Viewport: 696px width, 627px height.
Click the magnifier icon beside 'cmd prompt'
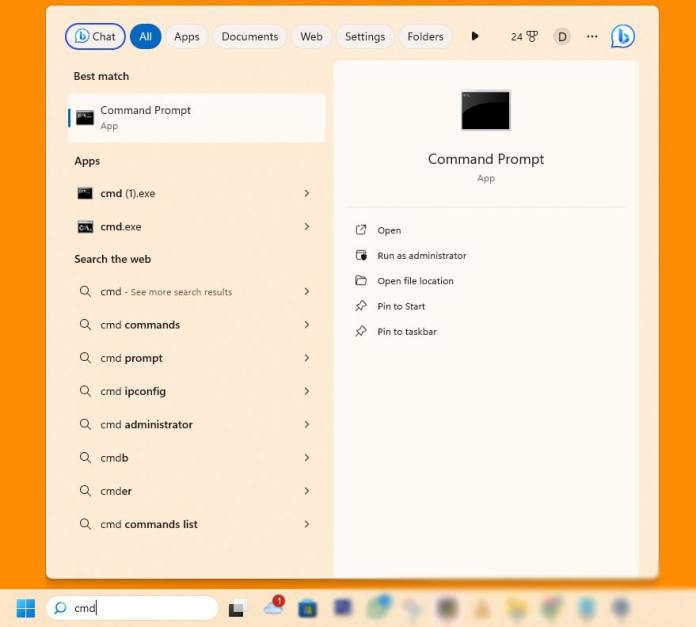click(85, 358)
